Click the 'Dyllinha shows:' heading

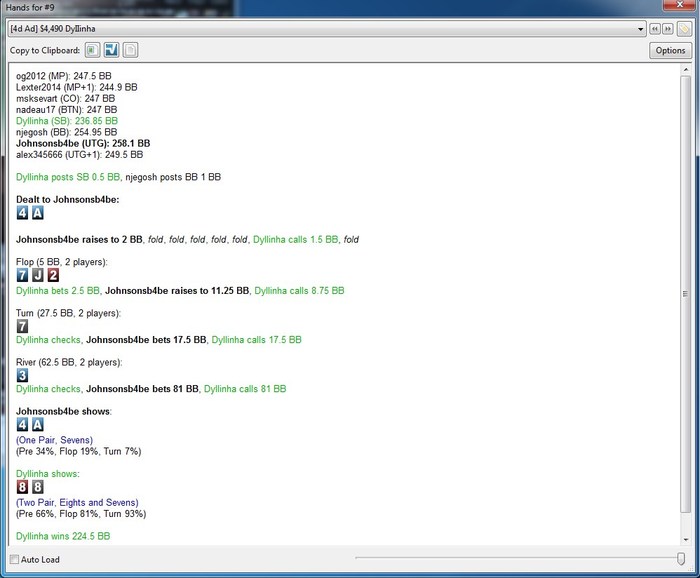point(48,474)
